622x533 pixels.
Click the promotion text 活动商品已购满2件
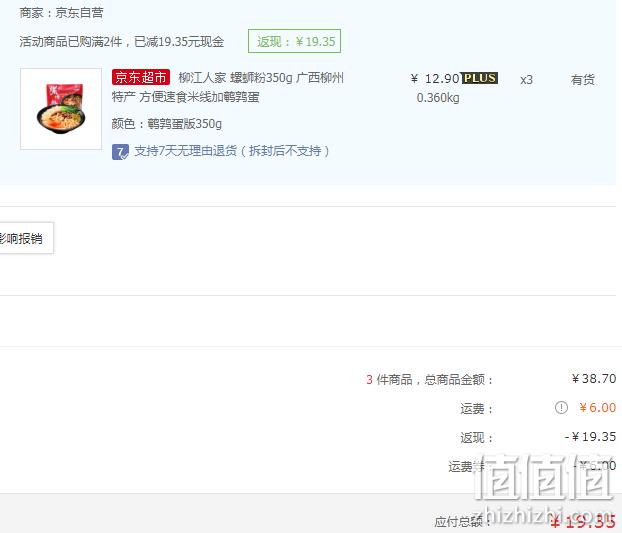pos(71,41)
